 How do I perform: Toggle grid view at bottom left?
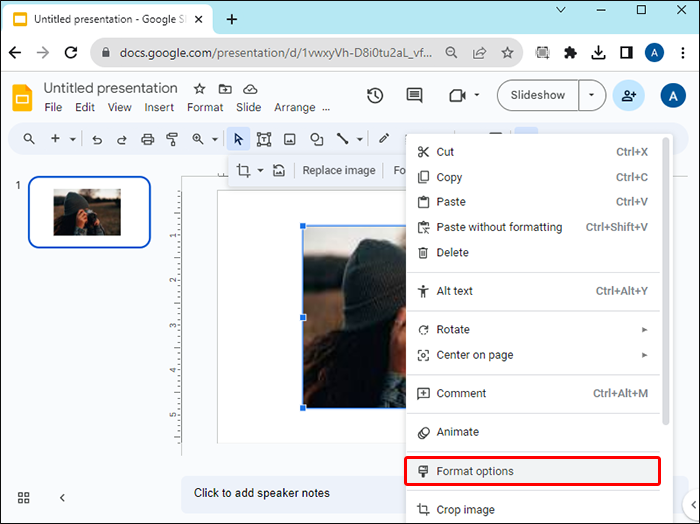[24, 498]
